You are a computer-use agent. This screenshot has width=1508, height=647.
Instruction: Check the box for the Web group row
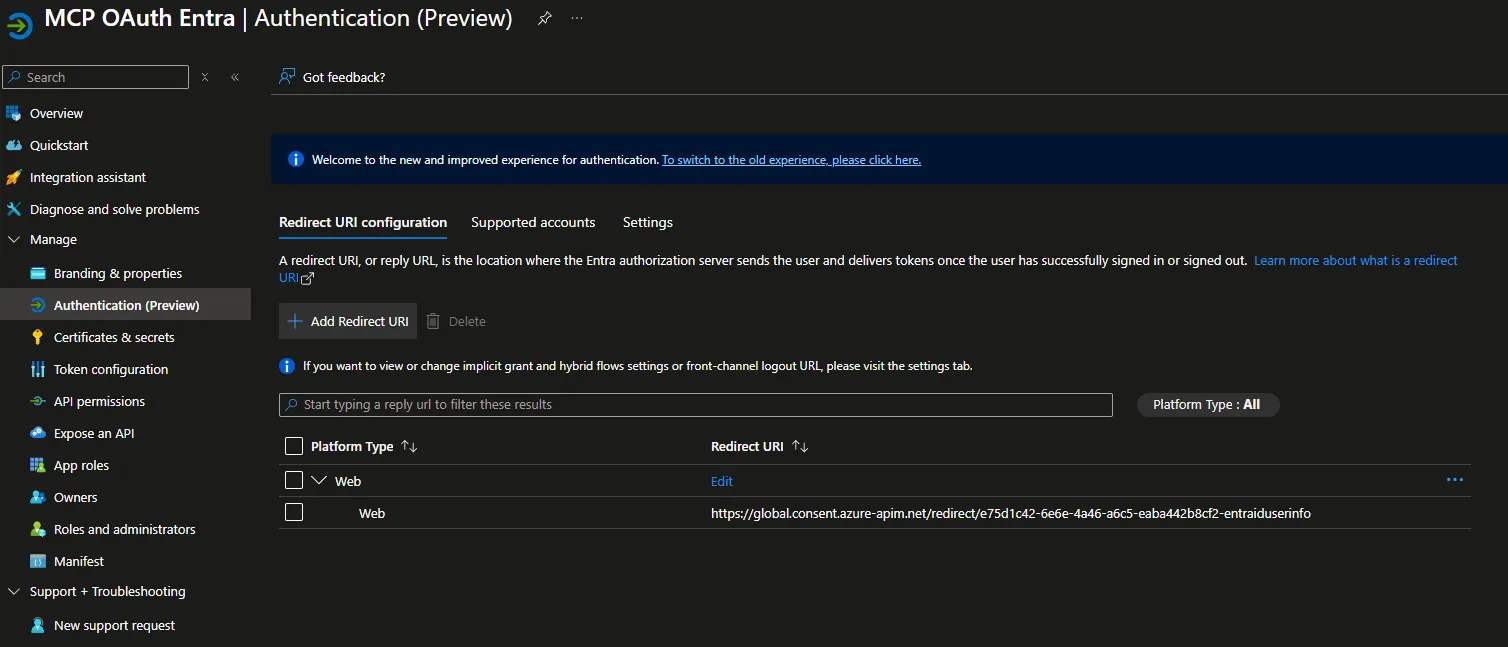[x=294, y=480]
